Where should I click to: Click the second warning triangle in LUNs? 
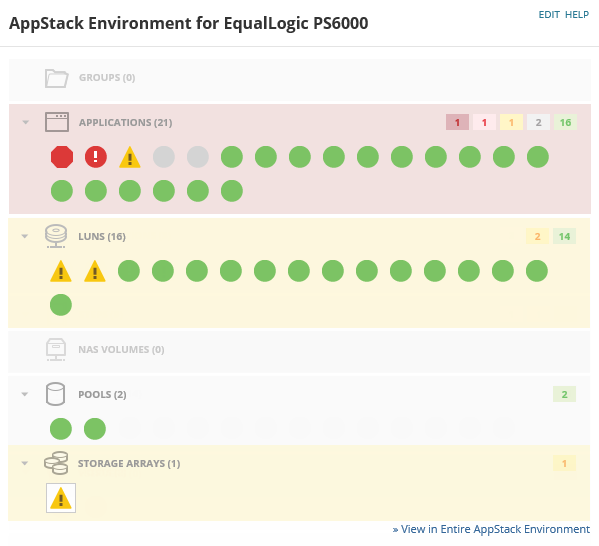pyautogui.click(x=95, y=271)
